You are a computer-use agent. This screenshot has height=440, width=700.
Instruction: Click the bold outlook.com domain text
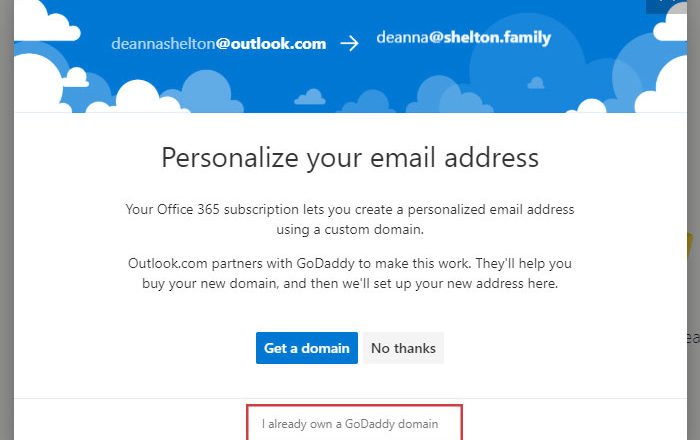270,44
